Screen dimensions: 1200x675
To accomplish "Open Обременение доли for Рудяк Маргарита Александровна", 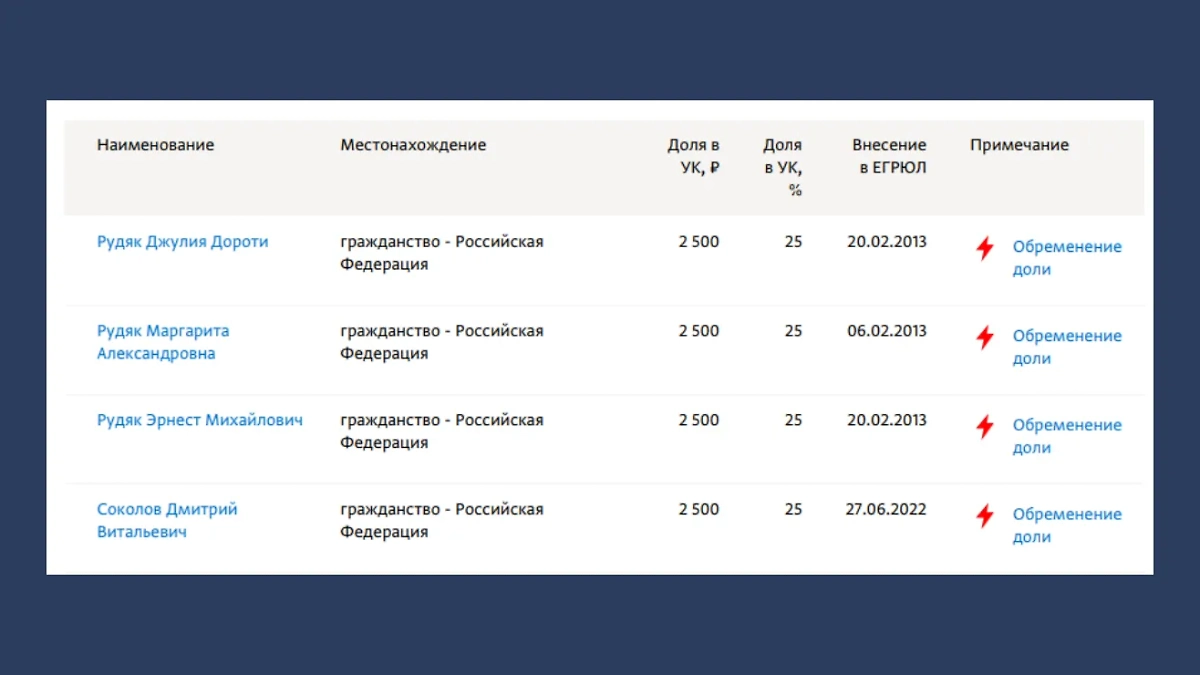I will 1066,347.
